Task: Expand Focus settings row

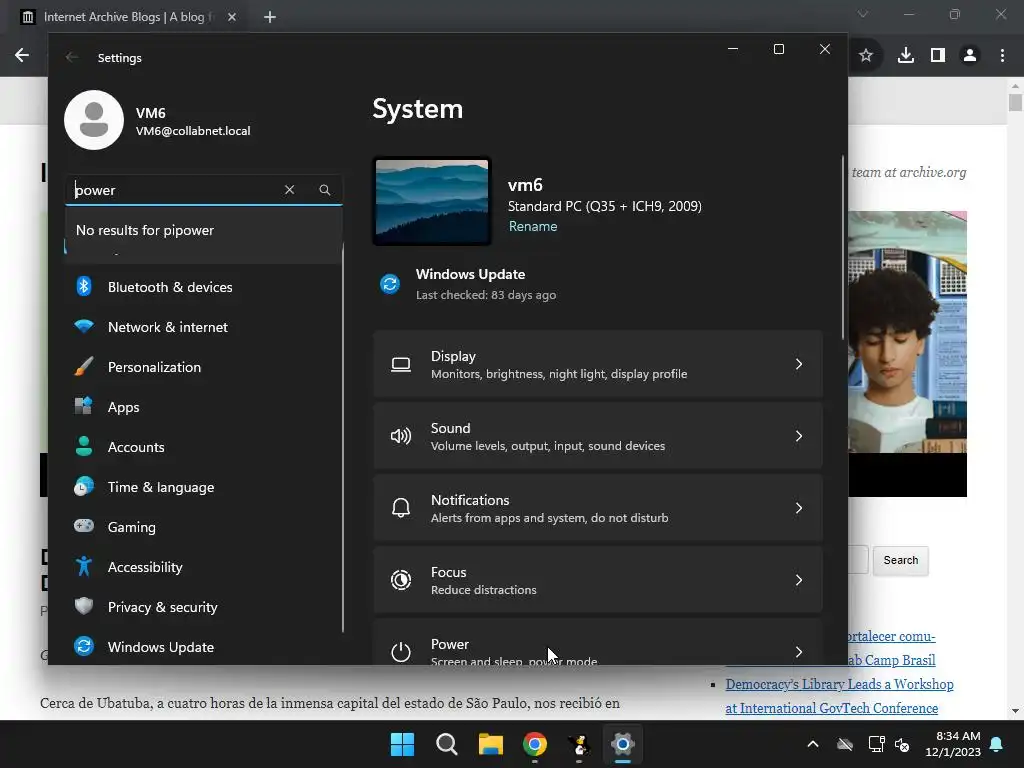Action: (x=598, y=580)
